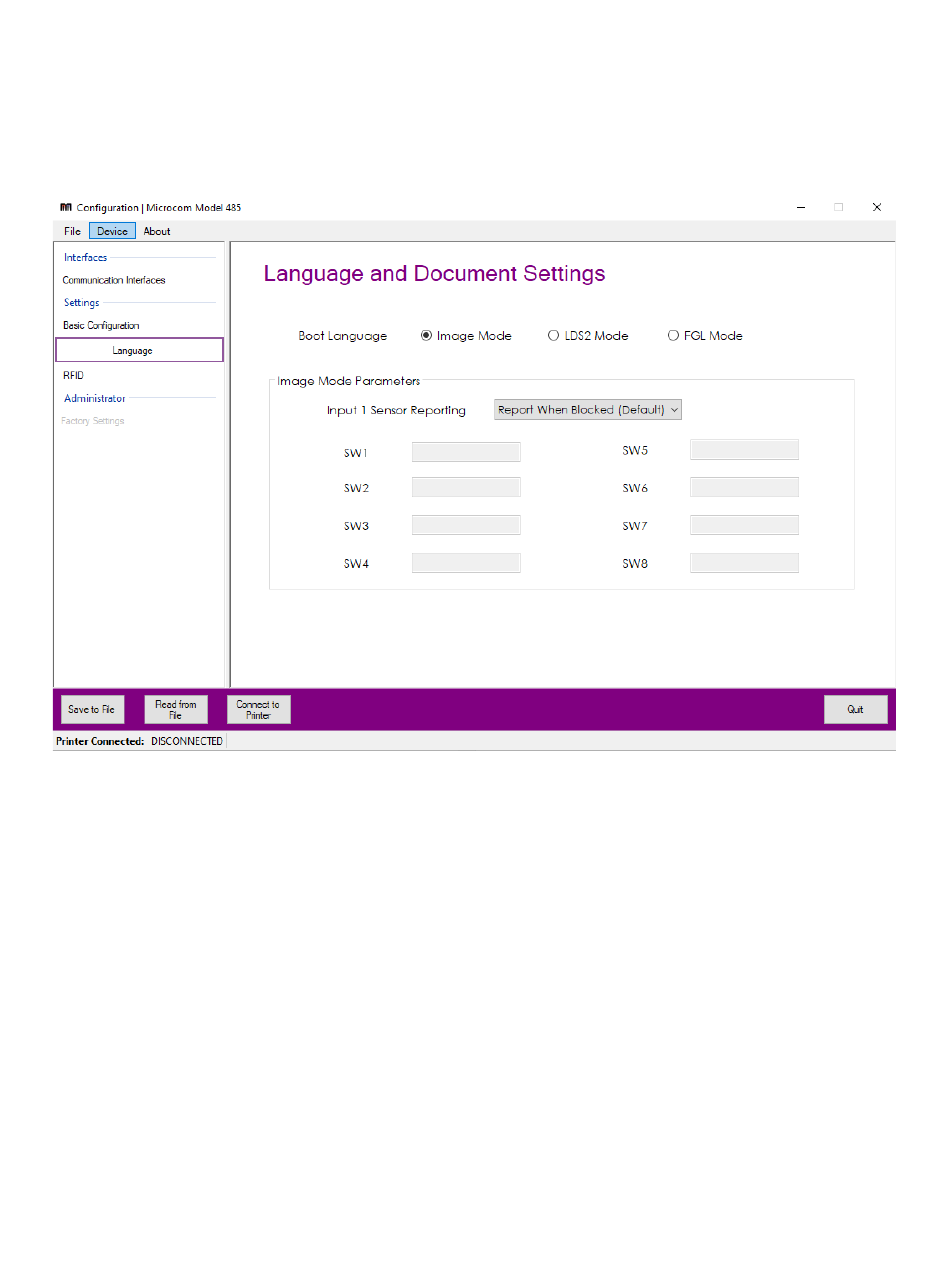Open the File menu
This screenshot has width=950, height=1276.
[x=72, y=231]
